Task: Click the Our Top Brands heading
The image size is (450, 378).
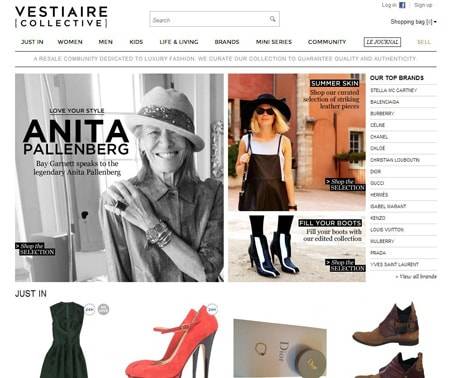Action: click(x=397, y=78)
